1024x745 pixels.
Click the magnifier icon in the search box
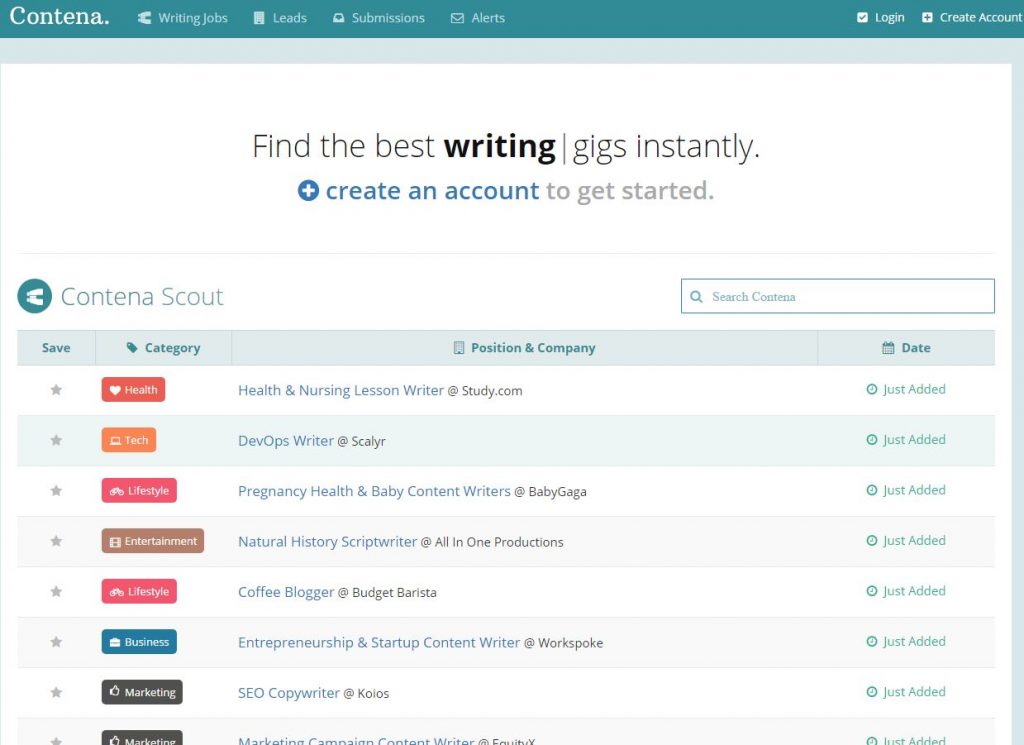coord(697,297)
